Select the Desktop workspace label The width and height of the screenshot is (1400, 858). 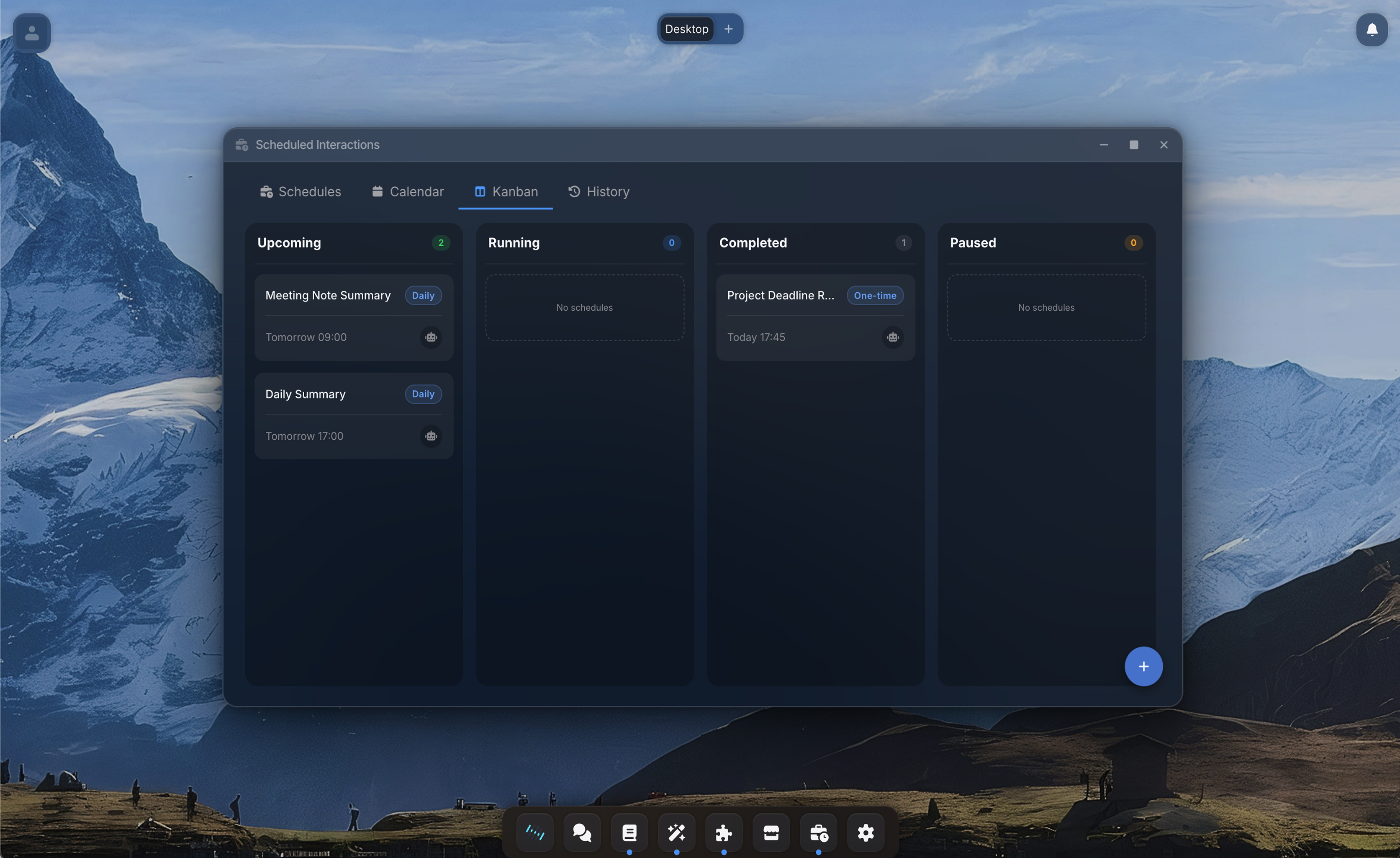point(686,29)
